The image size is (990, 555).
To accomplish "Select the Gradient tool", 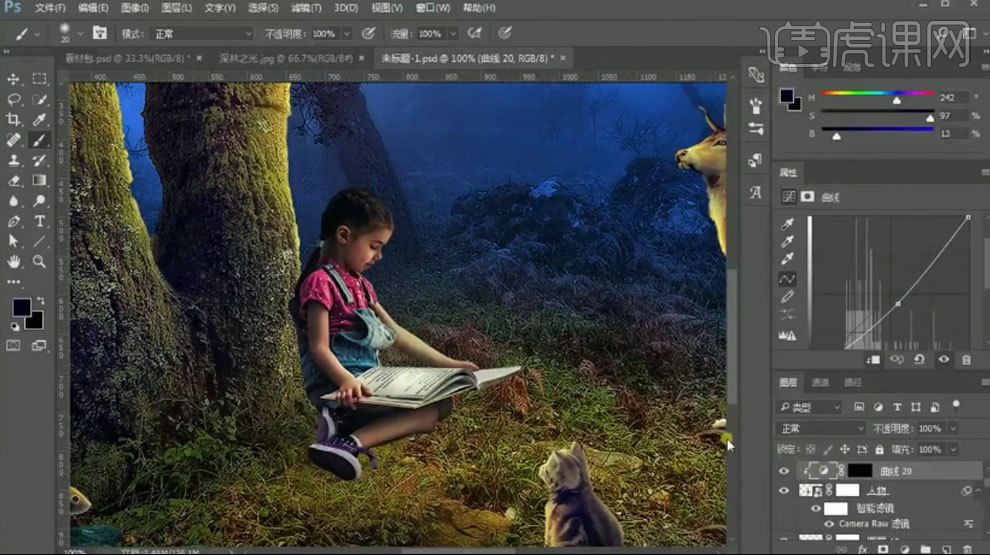I will [40, 181].
